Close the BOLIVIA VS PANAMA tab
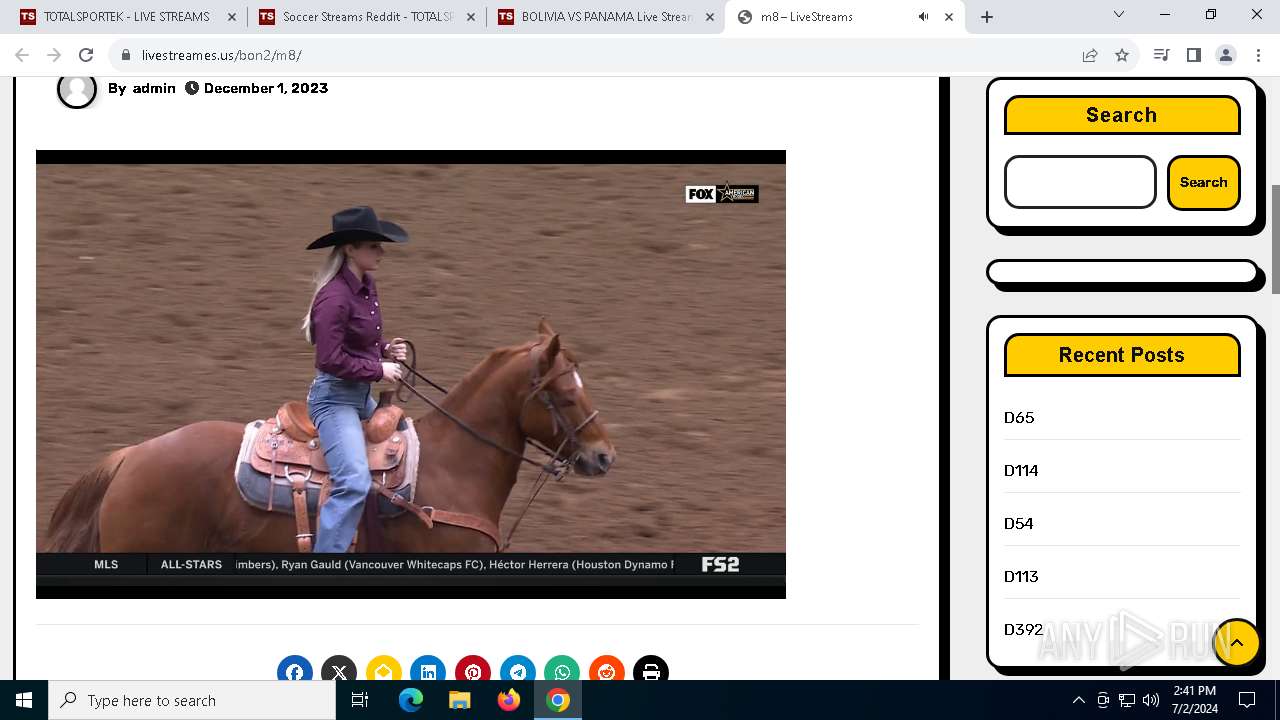 coord(709,17)
